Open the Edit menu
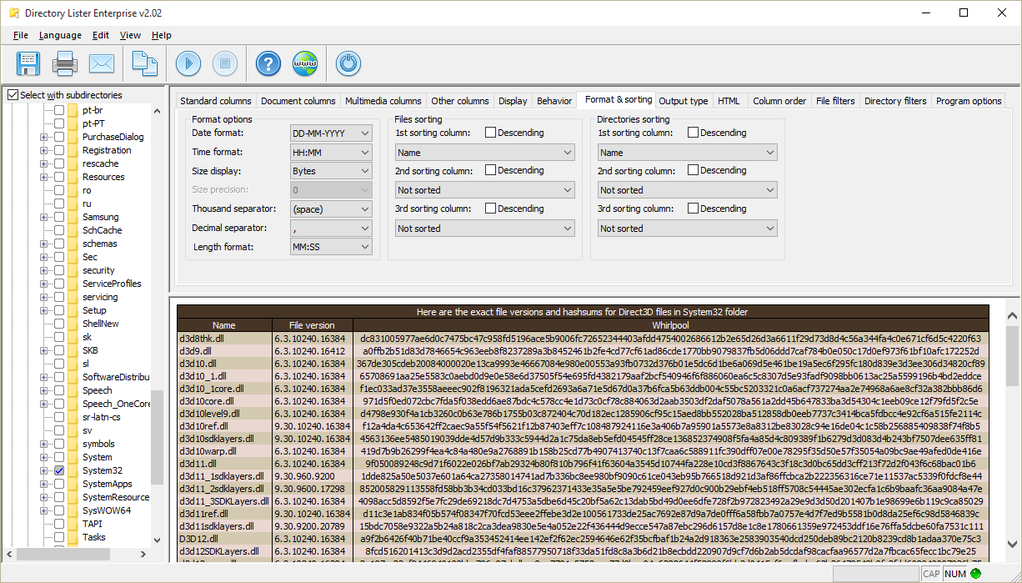1022x583 pixels. pyautogui.click(x=100, y=35)
